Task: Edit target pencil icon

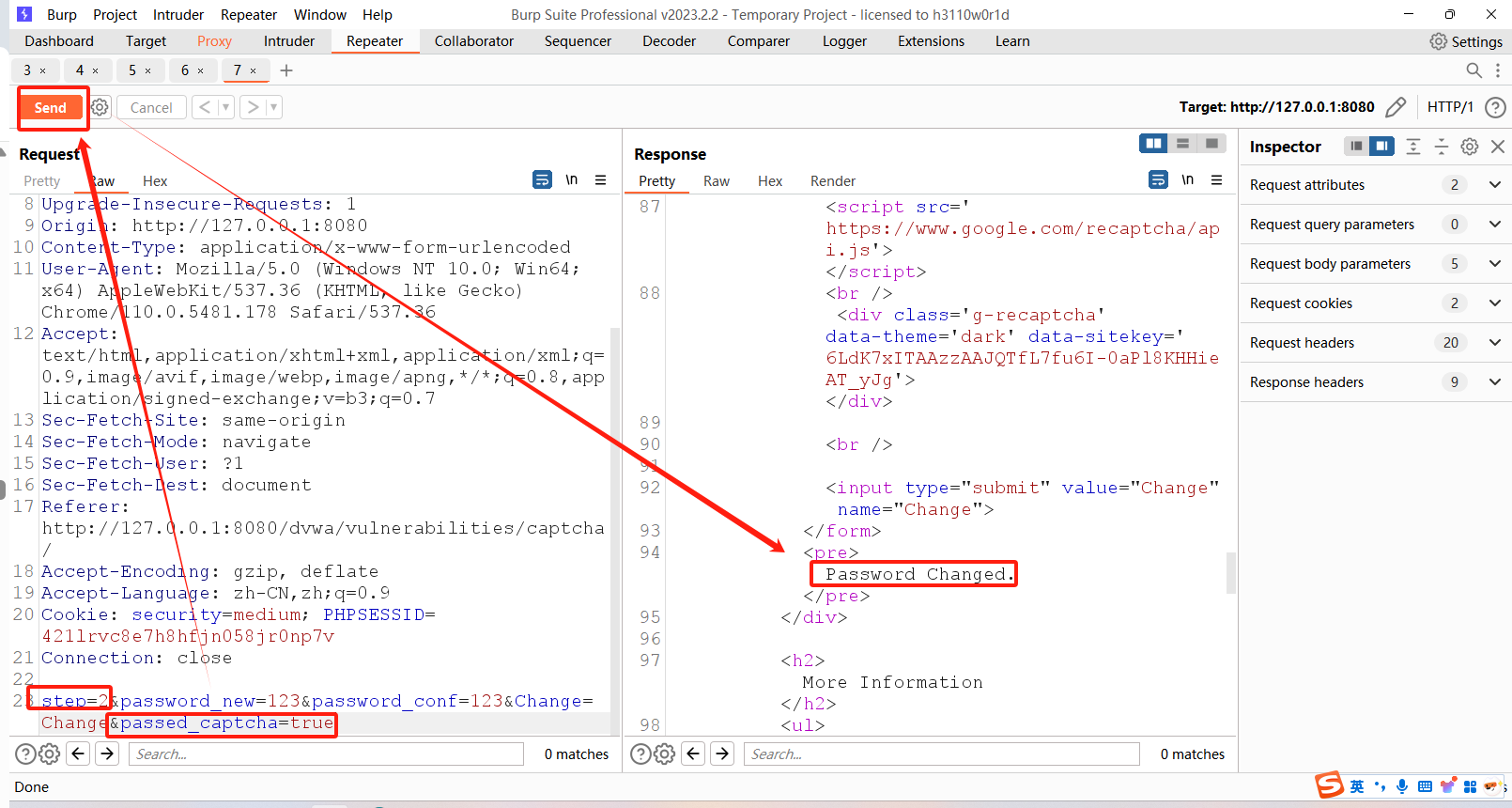Action: [x=1396, y=107]
